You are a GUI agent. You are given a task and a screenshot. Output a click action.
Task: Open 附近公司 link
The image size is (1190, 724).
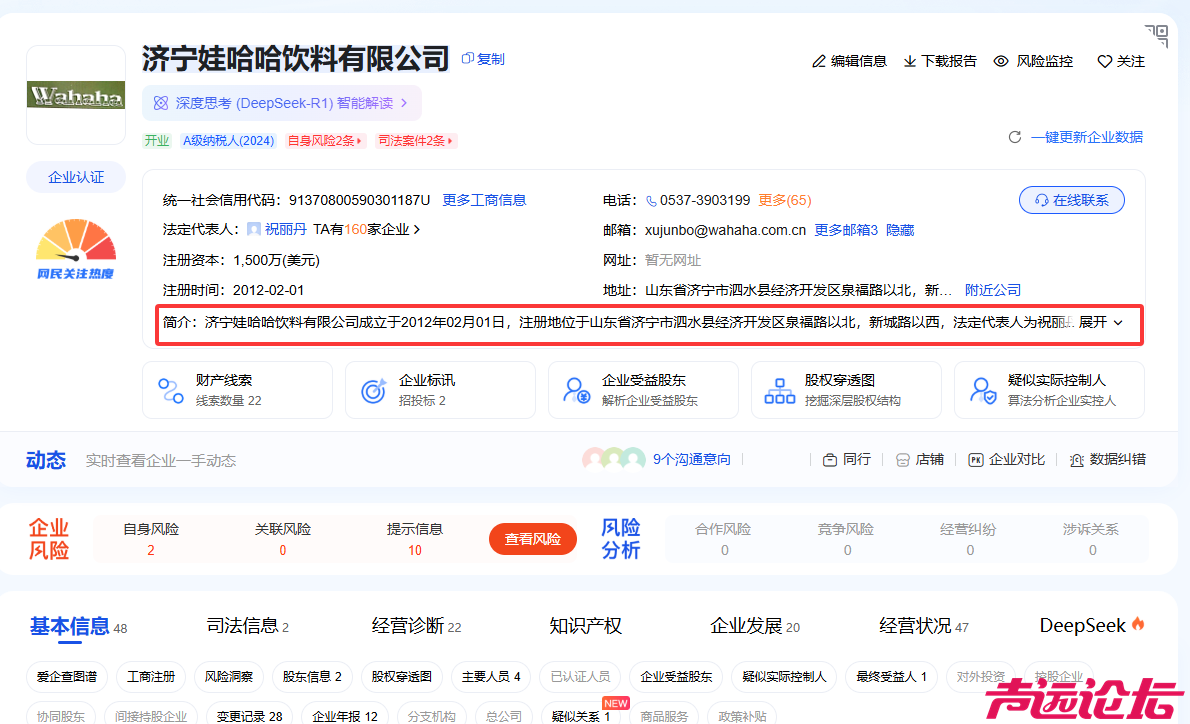(993, 290)
